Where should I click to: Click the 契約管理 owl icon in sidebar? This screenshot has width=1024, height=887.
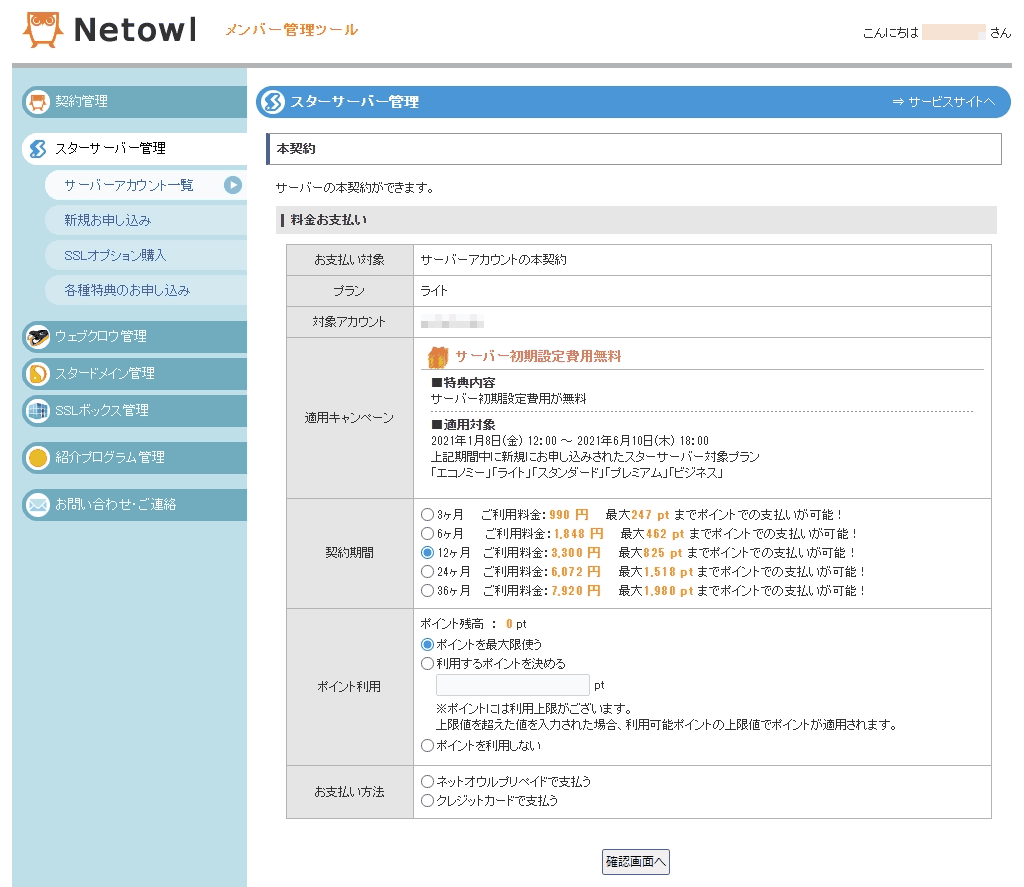[x=38, y=102]
